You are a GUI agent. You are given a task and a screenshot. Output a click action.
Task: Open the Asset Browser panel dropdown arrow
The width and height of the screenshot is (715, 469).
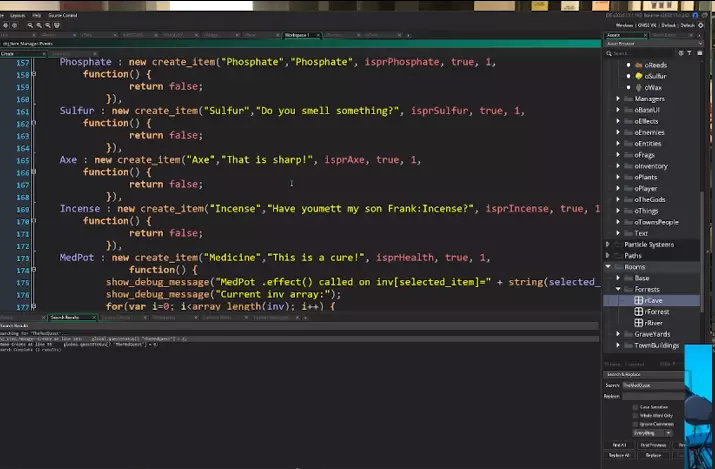point(700,44)
